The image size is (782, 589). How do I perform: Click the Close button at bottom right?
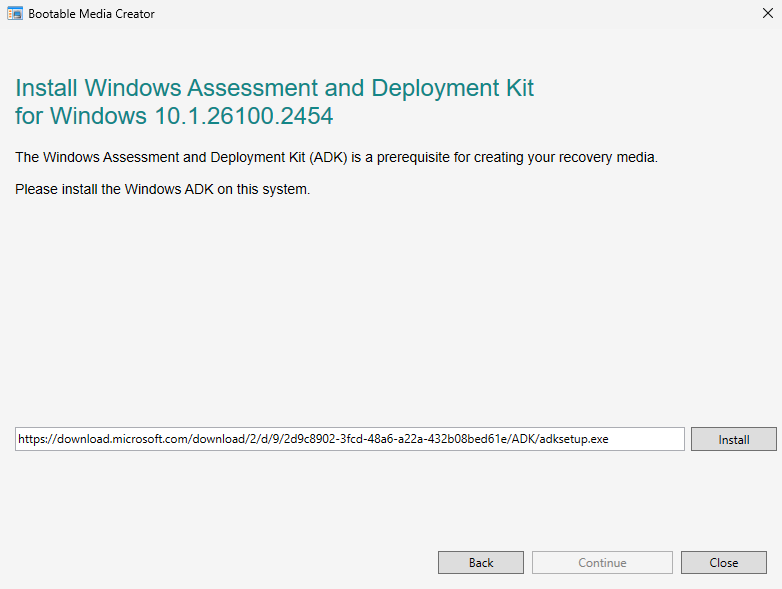724,563
